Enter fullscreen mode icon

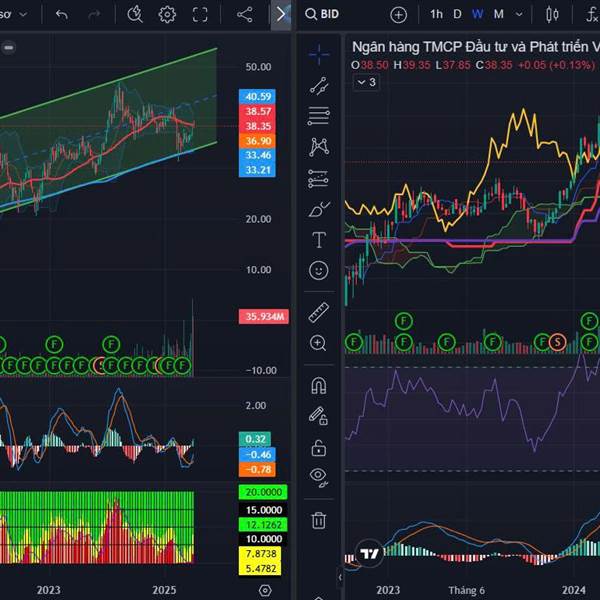point(200,15)
